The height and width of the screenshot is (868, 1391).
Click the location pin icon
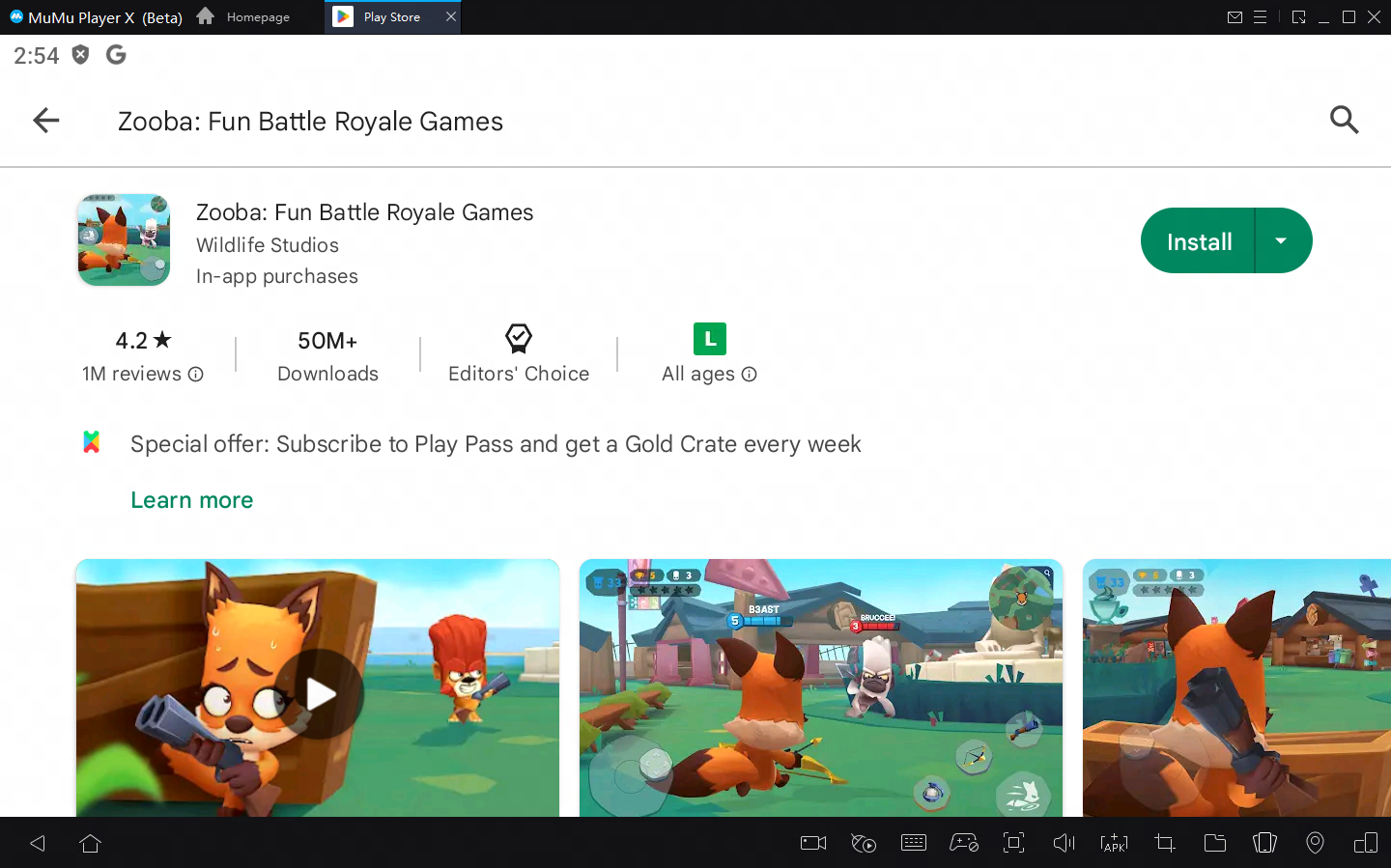tap(1315, 843)
